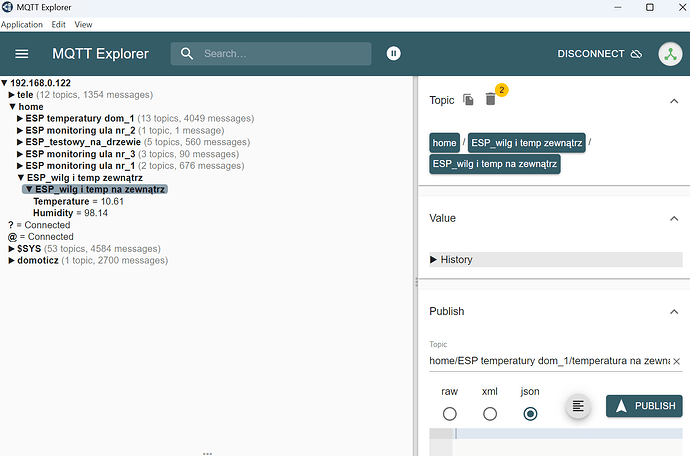The height and width of the screenshot is (456, 690).
Task: Select the @ = Connected entry
Action: click(x=40, y=237)
